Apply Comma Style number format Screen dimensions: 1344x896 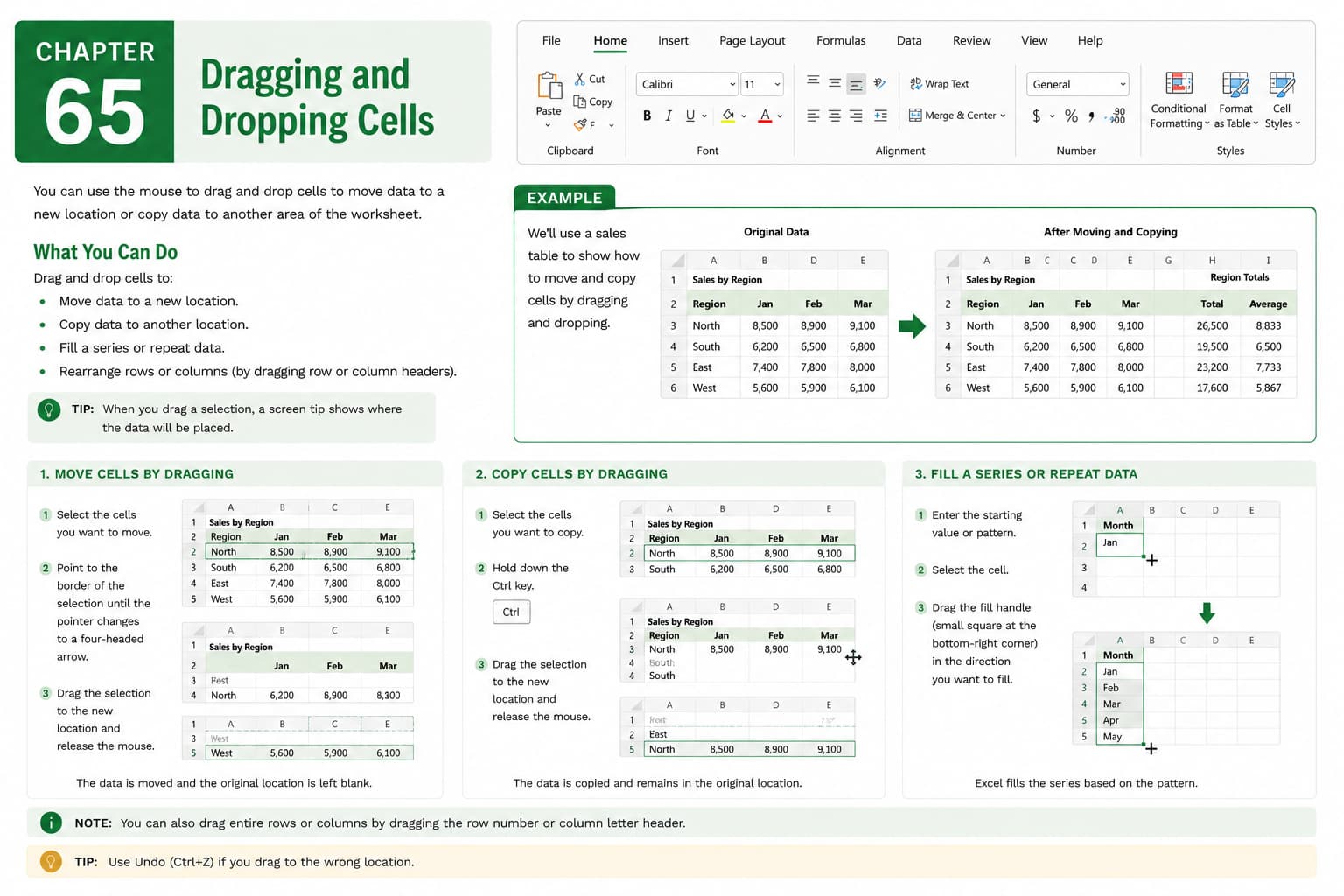pos(1091,116)
